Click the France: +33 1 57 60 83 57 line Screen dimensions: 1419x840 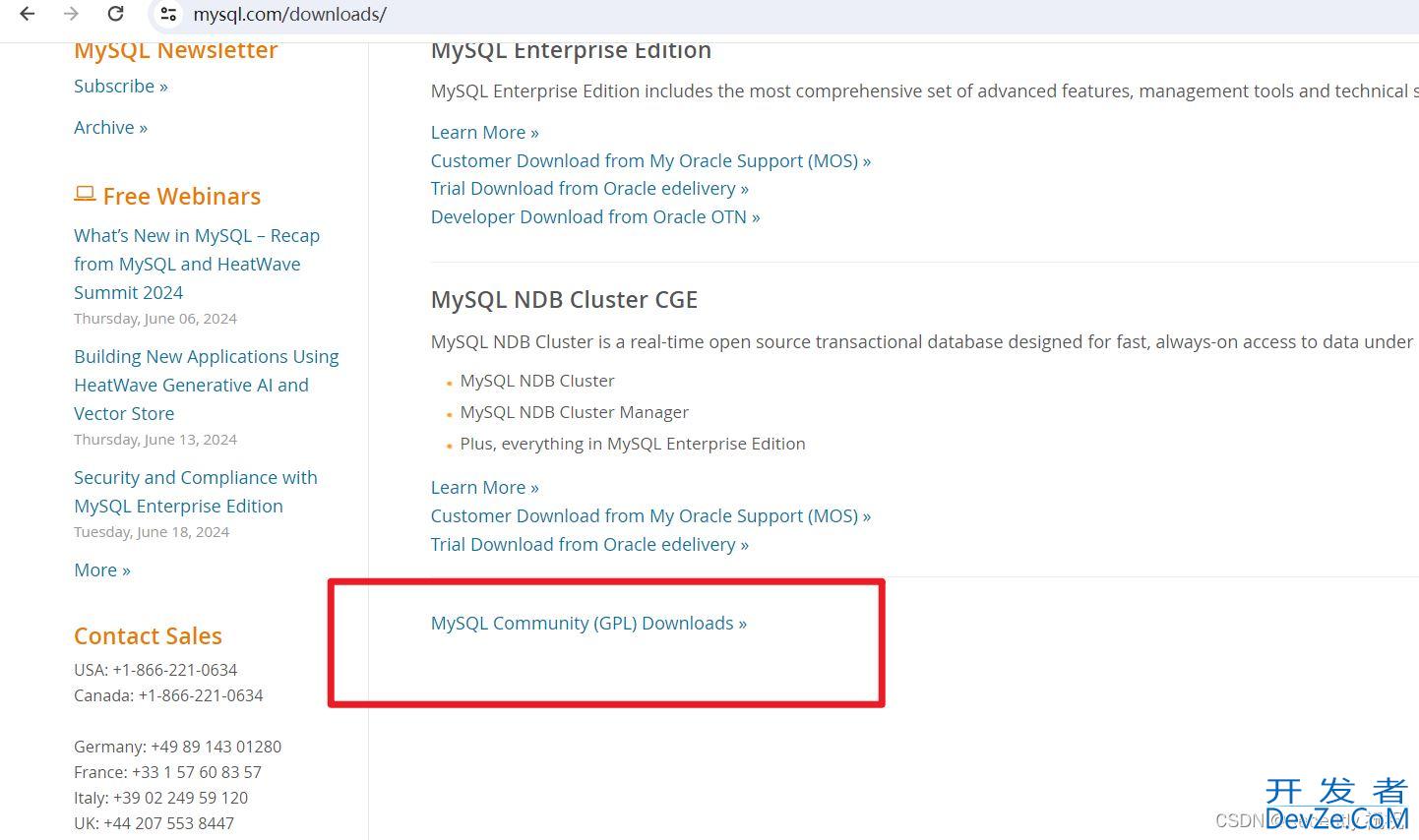(x=167, y=772)
